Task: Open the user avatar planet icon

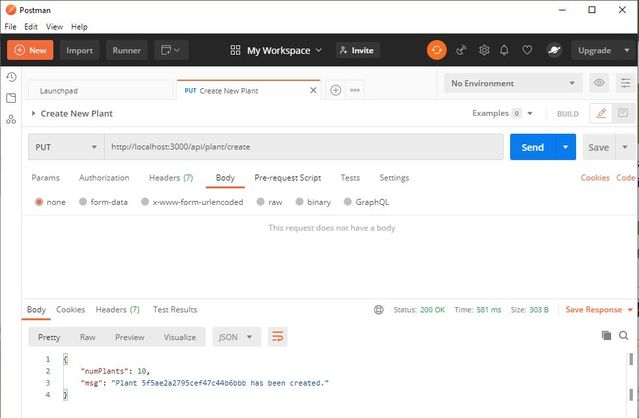Action: tap(554, 50)
